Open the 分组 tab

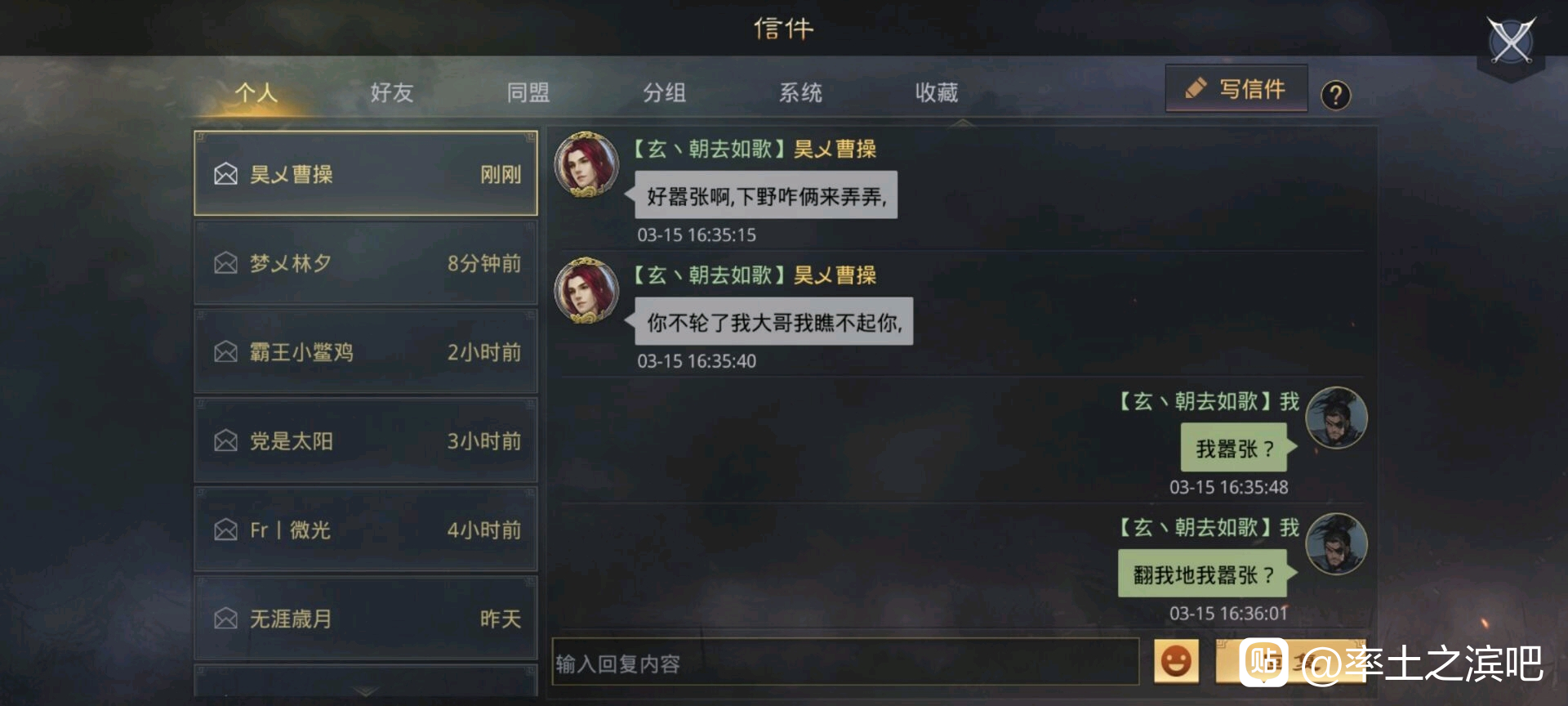664,92
